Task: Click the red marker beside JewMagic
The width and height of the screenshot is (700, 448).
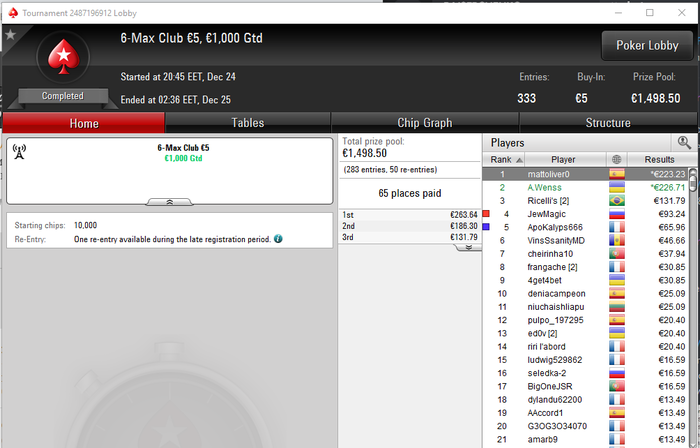Action: (486, 214)
